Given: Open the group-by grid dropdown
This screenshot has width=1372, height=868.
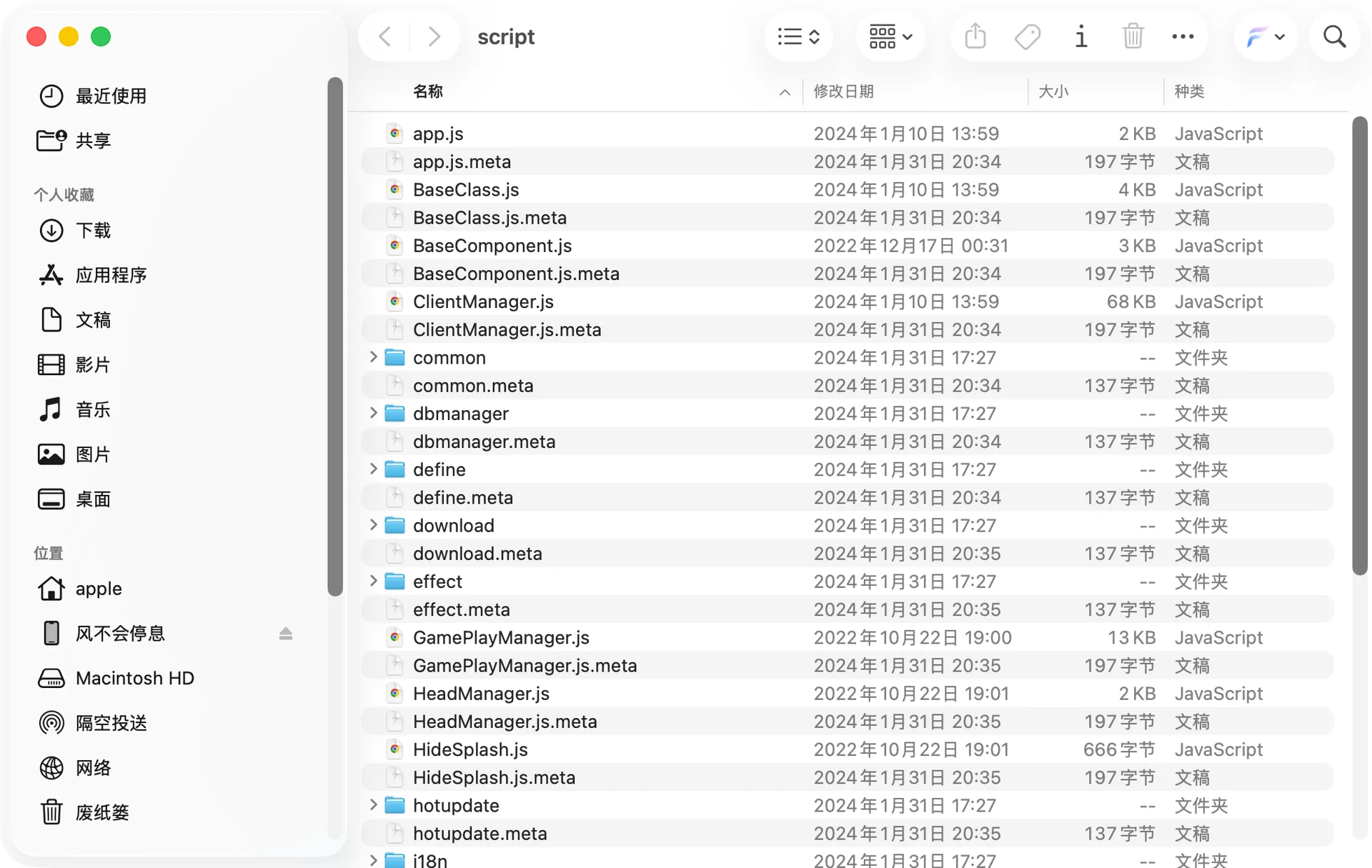Looking at the screenshot, I should click(890, 36).
